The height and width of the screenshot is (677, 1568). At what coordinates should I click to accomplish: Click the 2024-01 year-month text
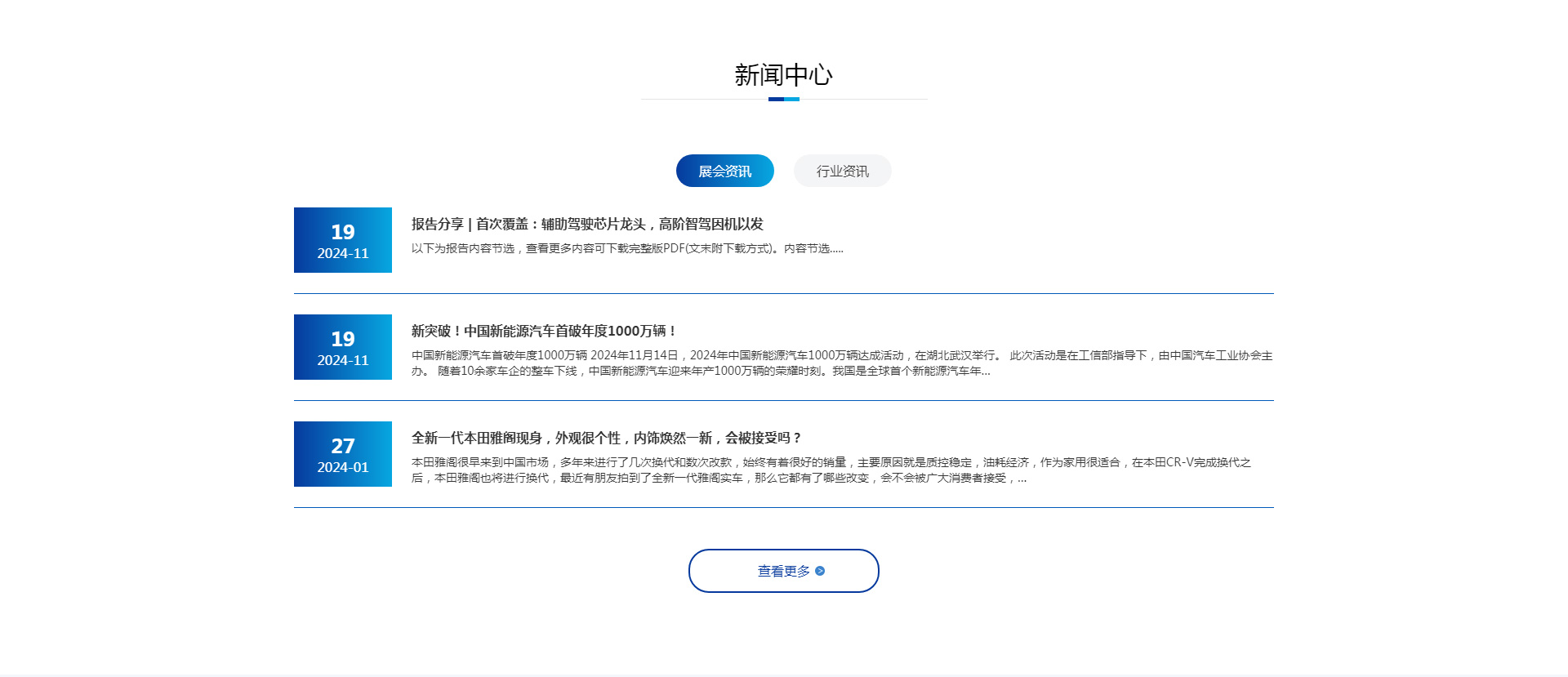tap(343, 467)
